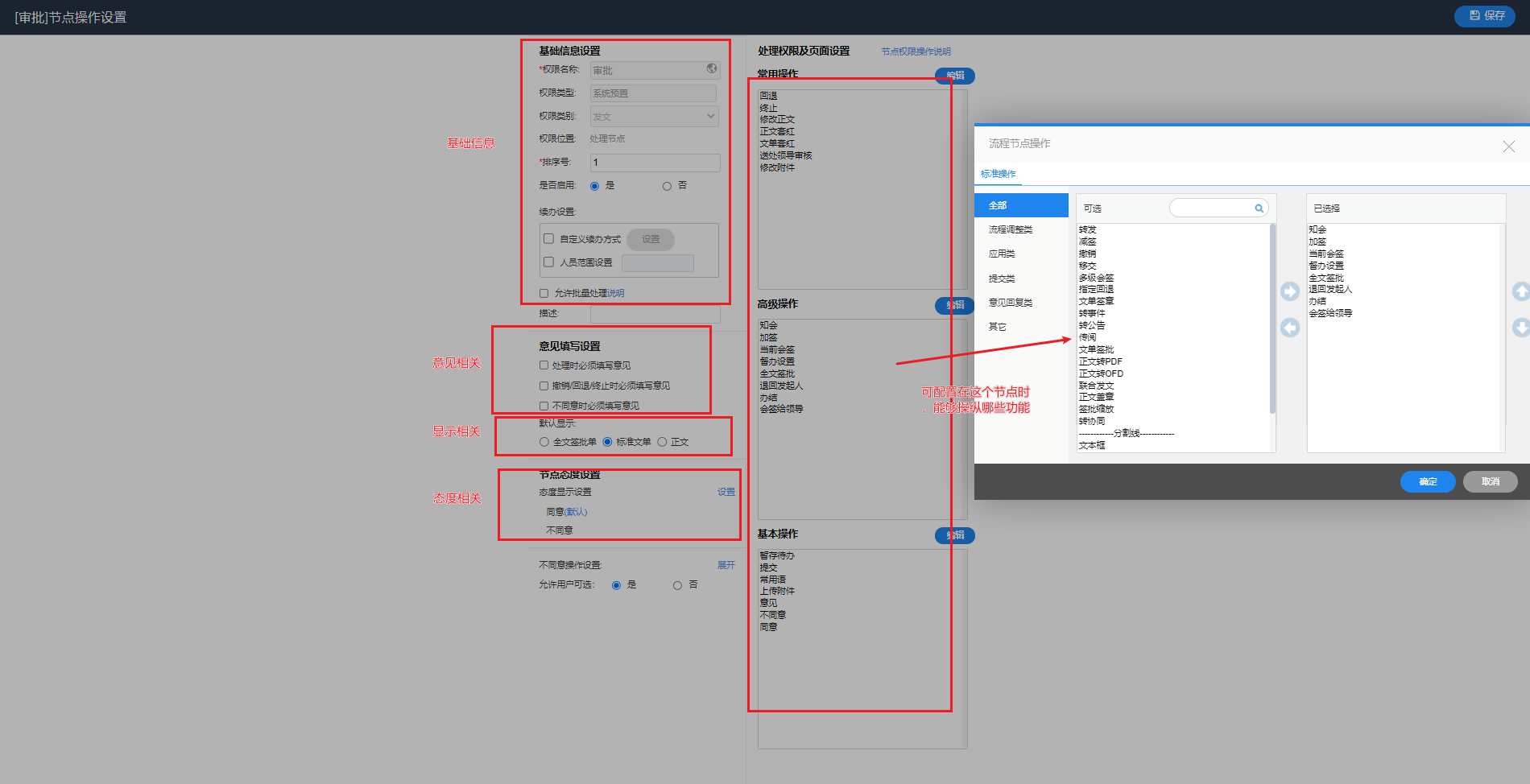Click the 确定 button in dialog
This screenshot has width=1530, height=784.
click(1427, 481)
